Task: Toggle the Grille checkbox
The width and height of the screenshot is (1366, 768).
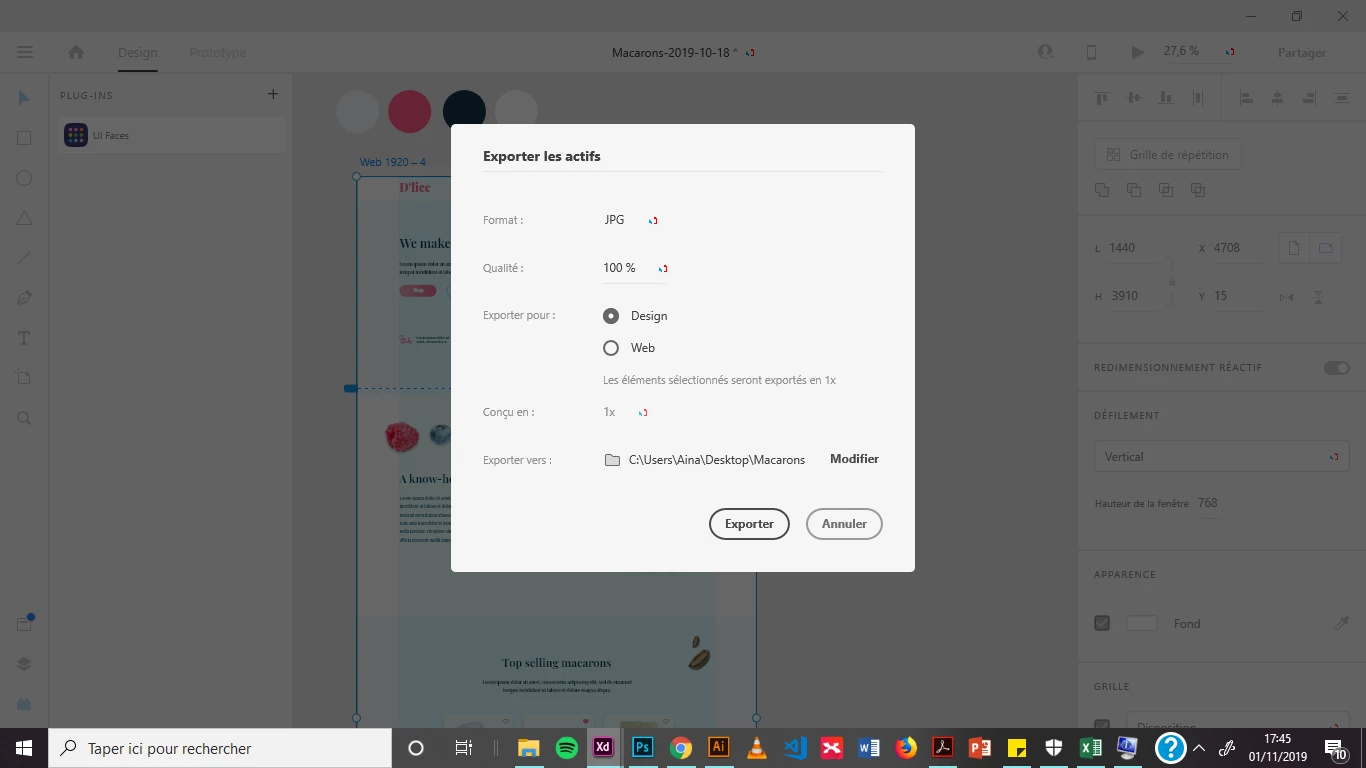Action: coord(1102,726)
